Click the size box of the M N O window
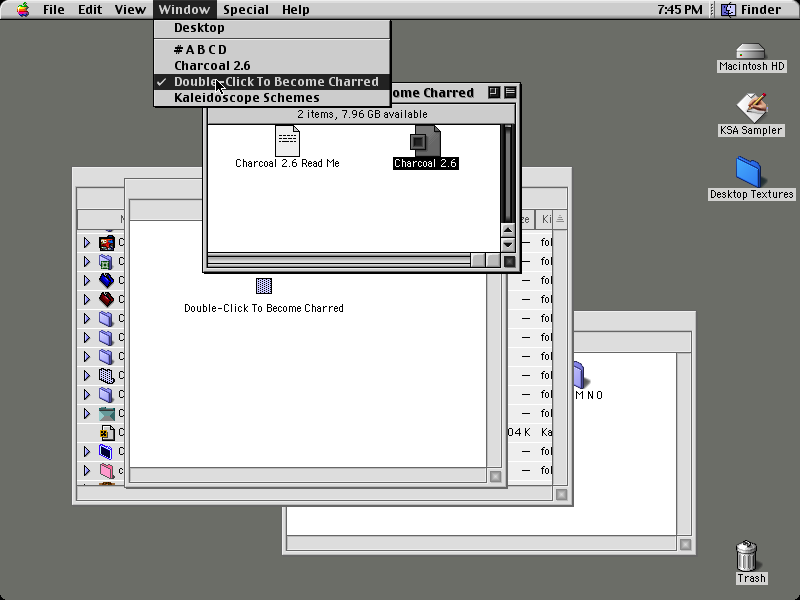Screen dimensions: 800x600 [685, 544]
